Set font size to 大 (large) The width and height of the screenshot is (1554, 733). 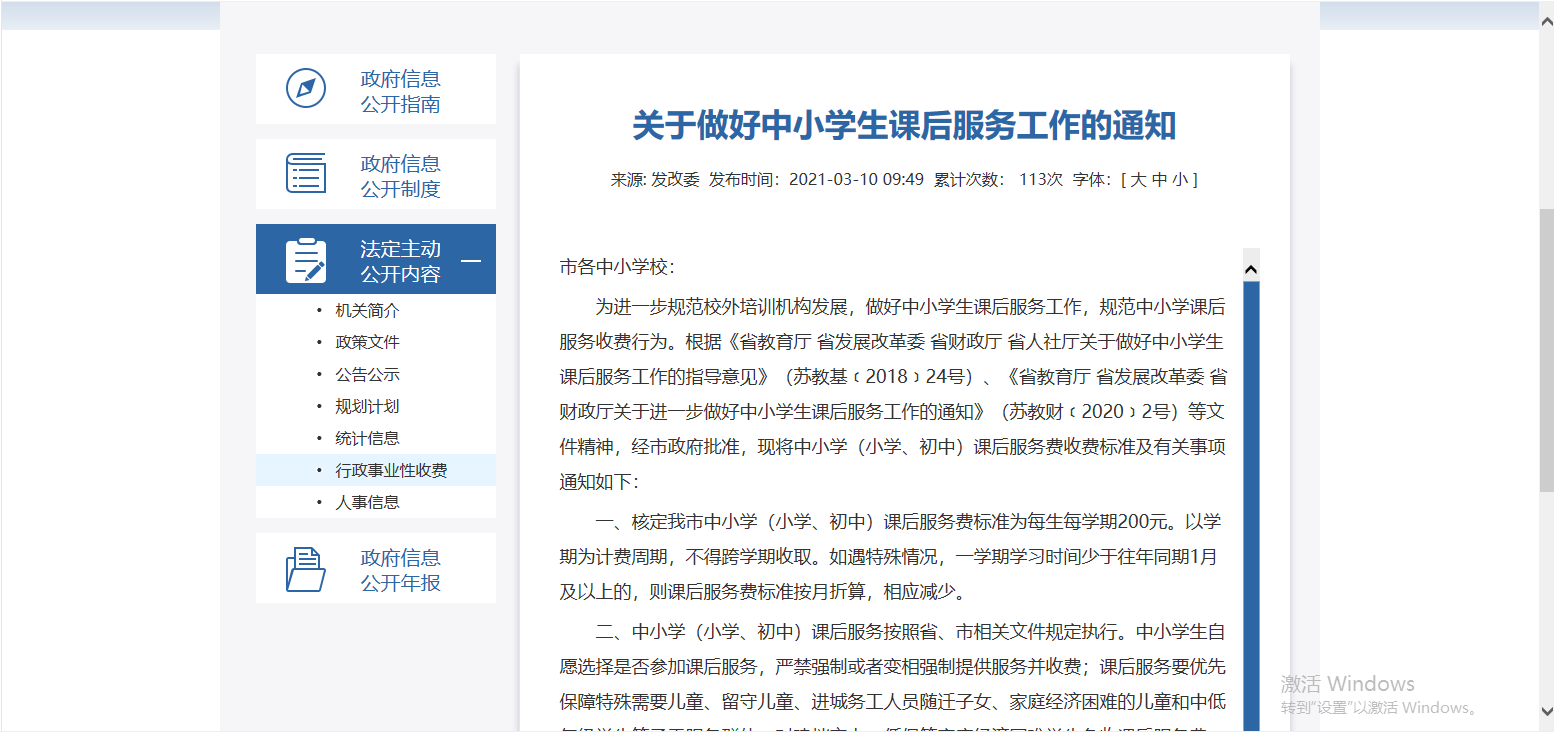point(1138,180)
